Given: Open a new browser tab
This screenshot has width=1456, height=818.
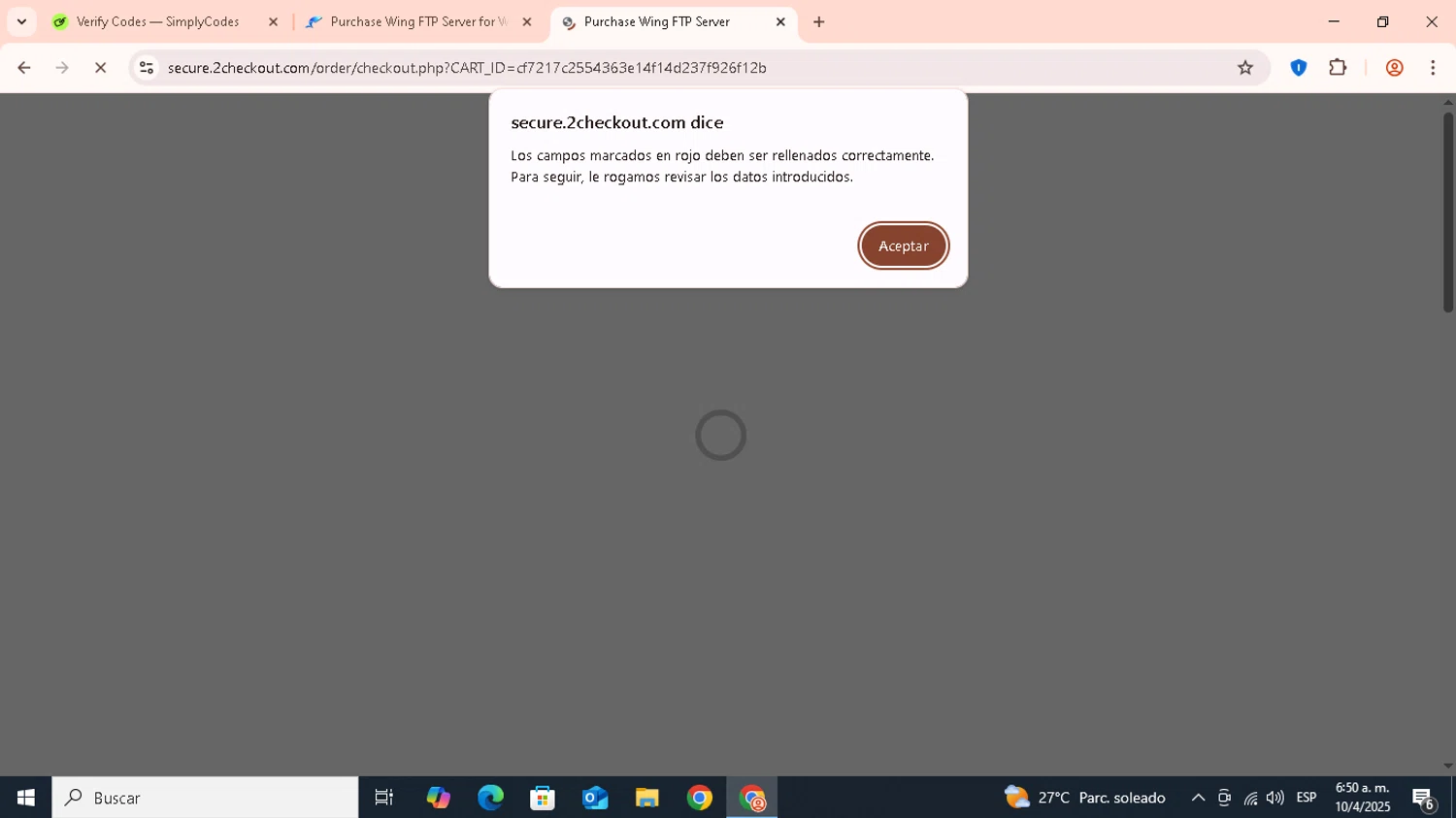Looking at the screenshot, I should (x=819, y=21).
